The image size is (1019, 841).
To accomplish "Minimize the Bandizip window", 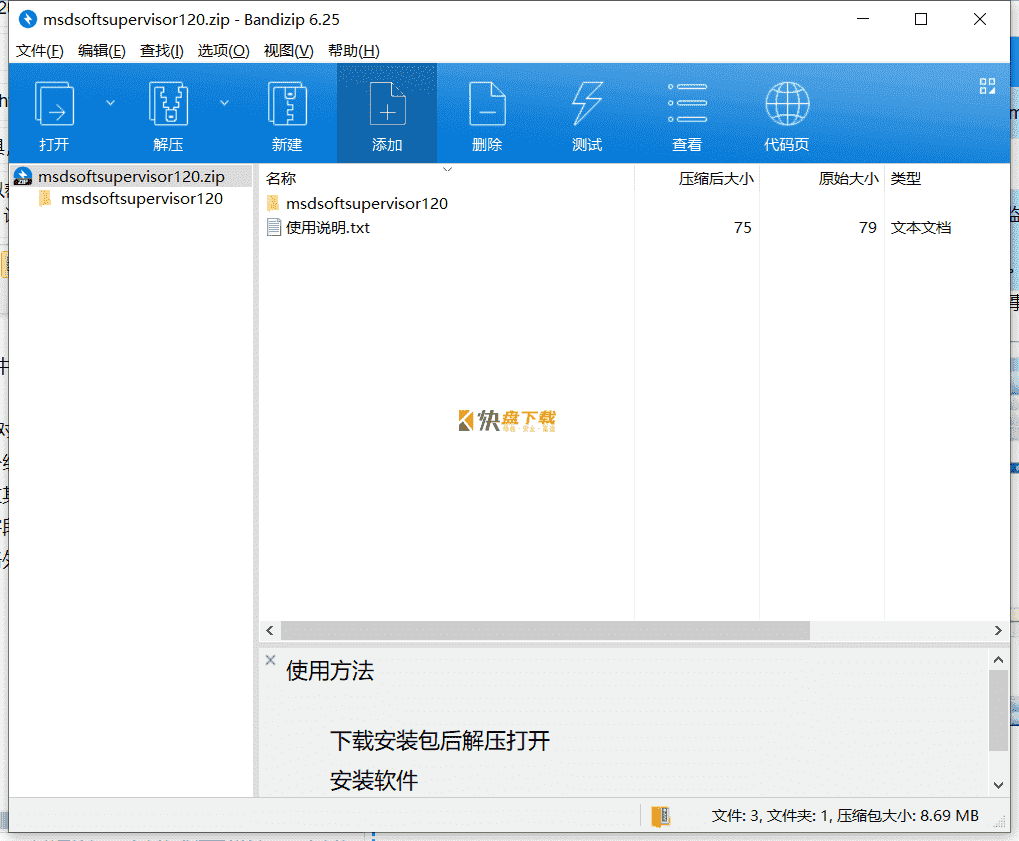I will [863, 19].
